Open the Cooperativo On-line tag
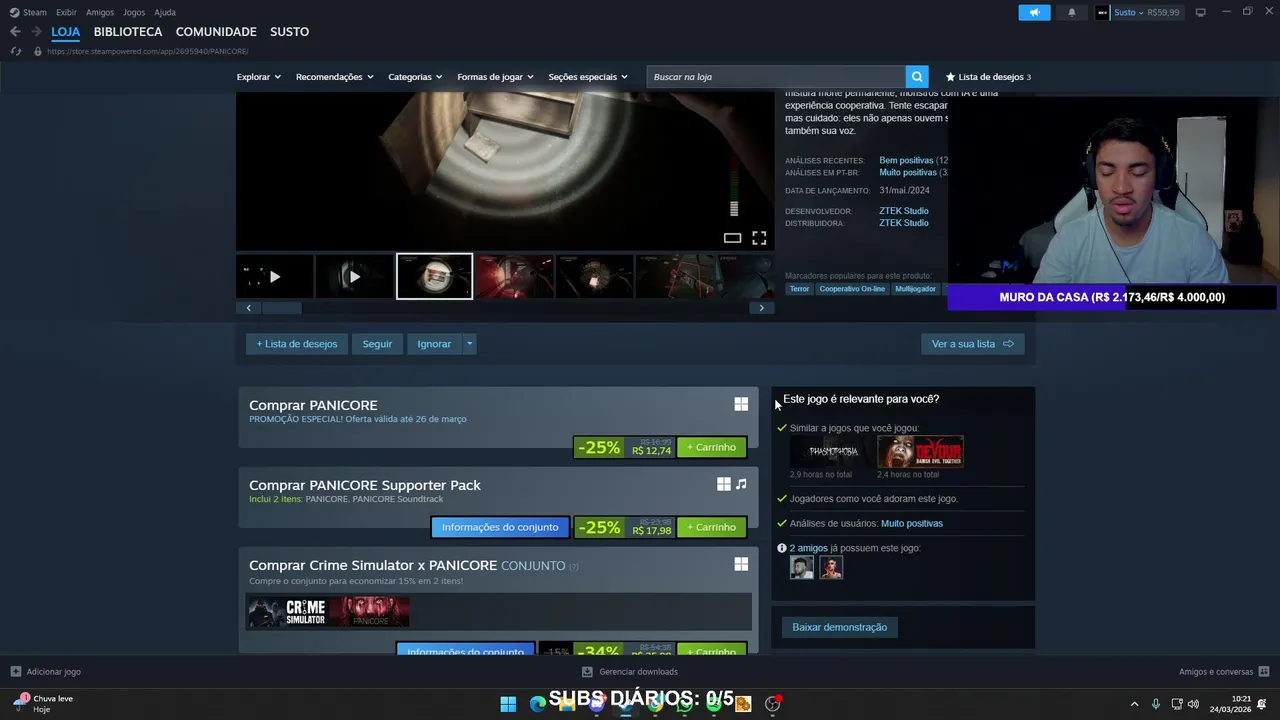 (x=852, y=289)
